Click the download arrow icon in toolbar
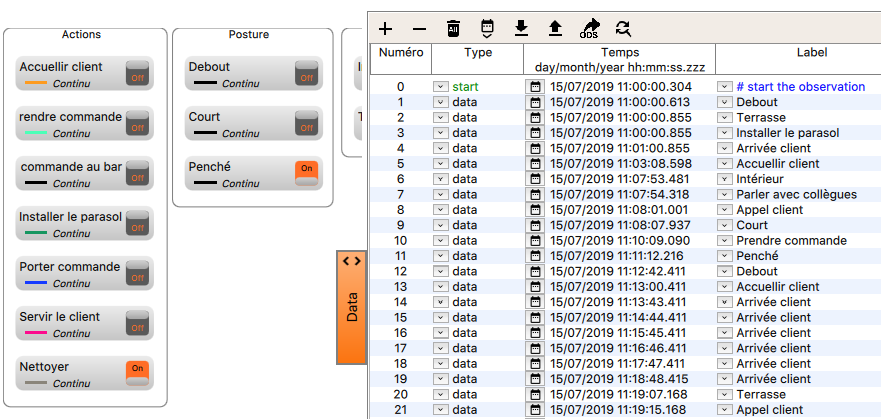Screen dimensions: 881x419 [521, 28]
